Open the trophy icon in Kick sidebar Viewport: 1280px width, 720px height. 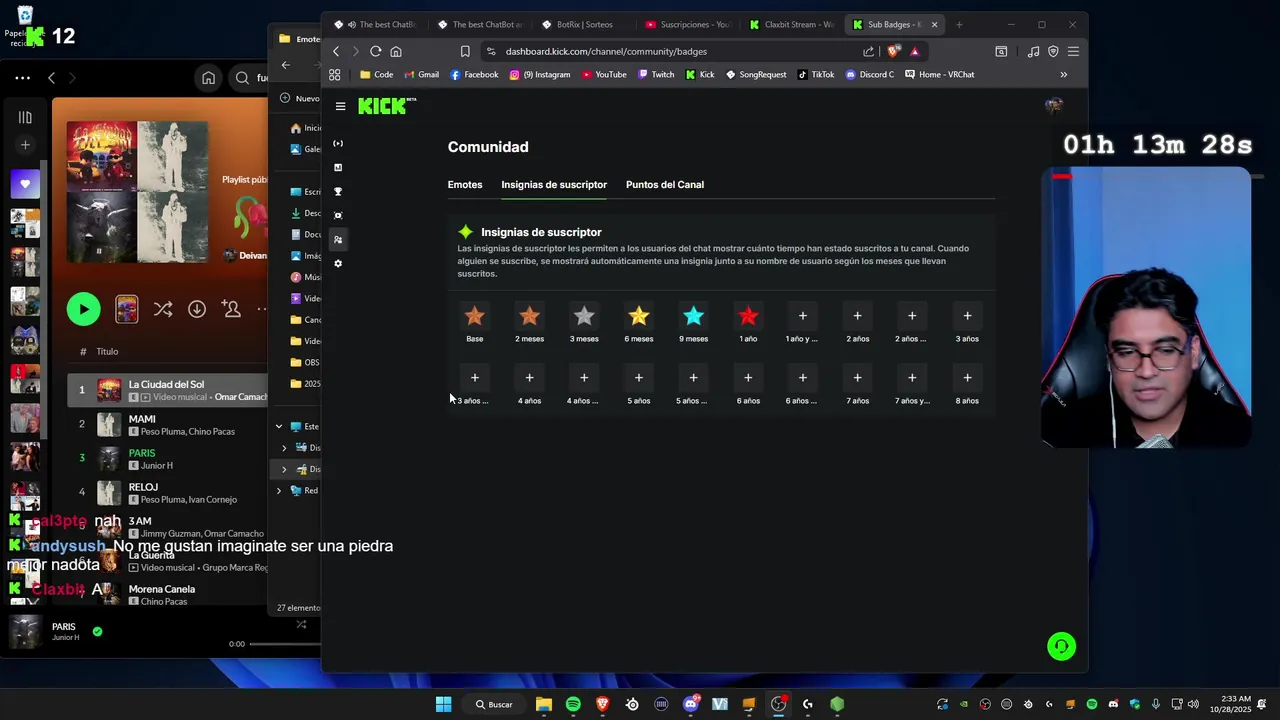pyautogui.click(x=338, y=191)
